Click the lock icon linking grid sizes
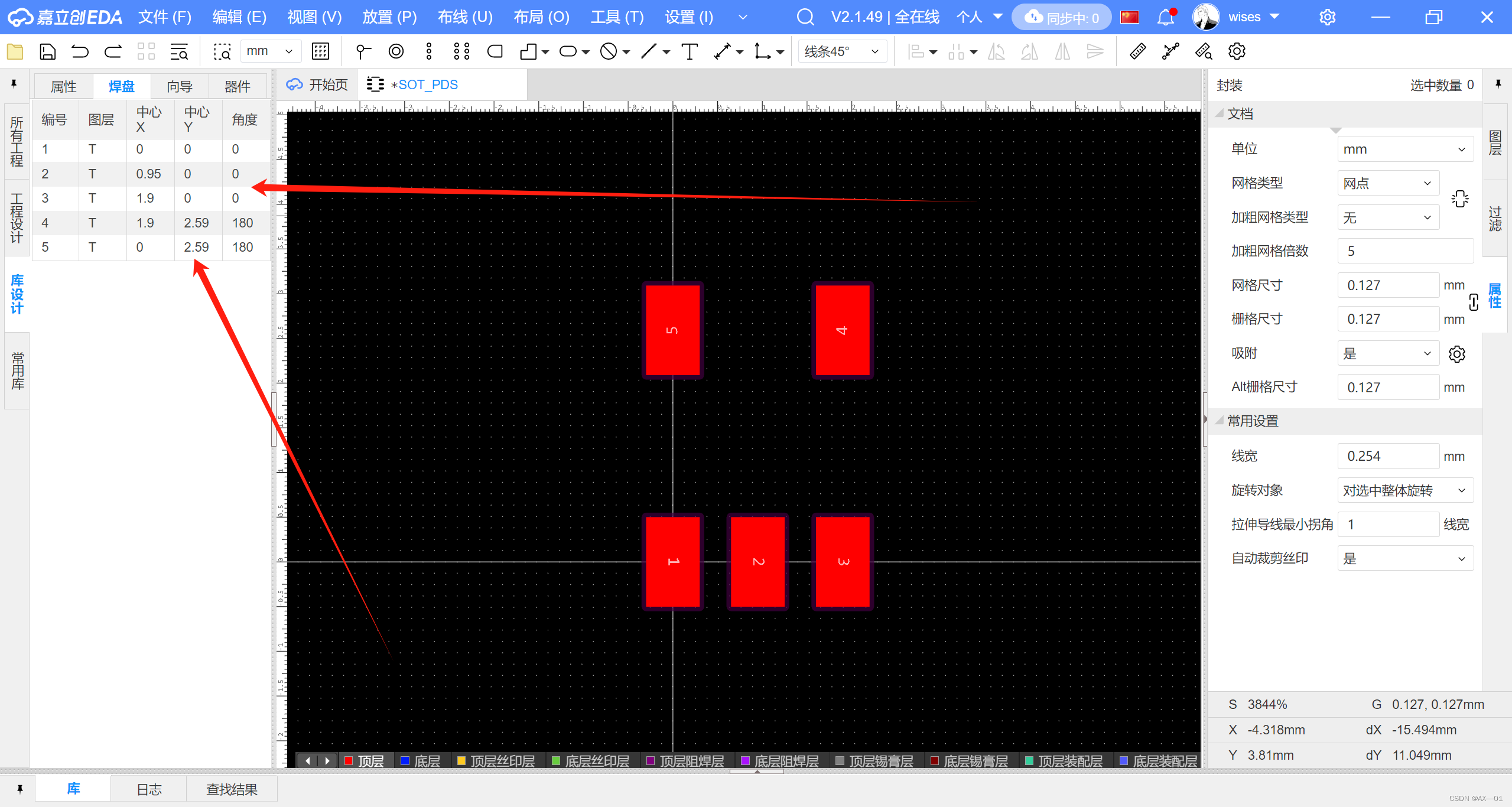Image resolution: width=1512 pixels, height=807 pixels. 1474,302
